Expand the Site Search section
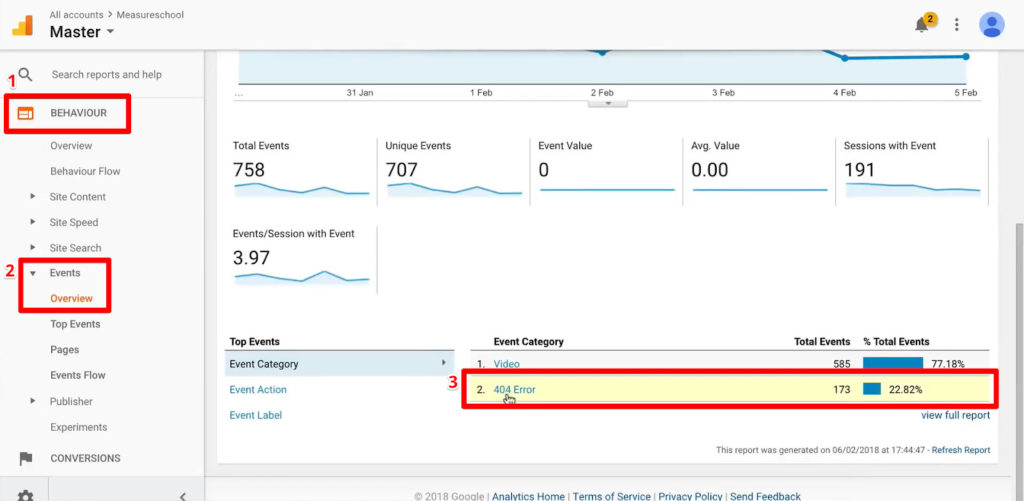Viewport: 1024px width, 501px height. click(33, 248)
